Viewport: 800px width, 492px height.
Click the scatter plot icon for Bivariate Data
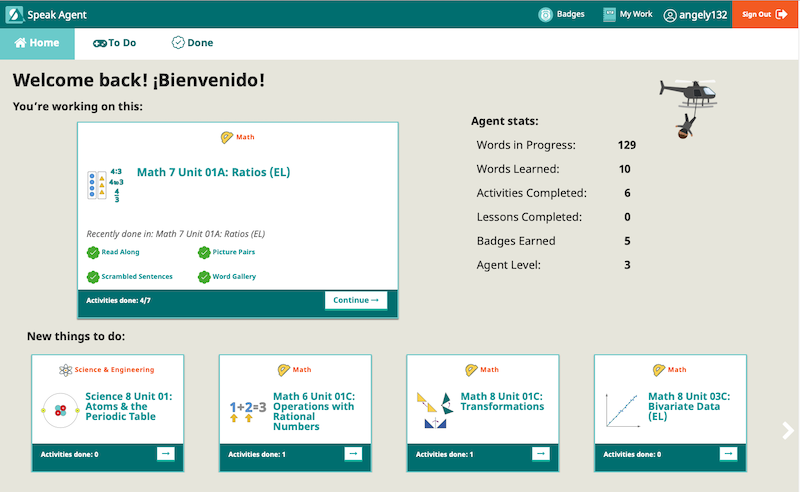pos(620,409)
